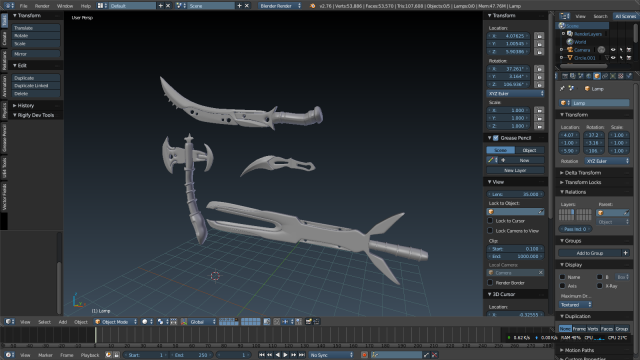This screenshot has width=640, height=360.
Task: Open the Render menu
Action: click(x=42, y=6)
